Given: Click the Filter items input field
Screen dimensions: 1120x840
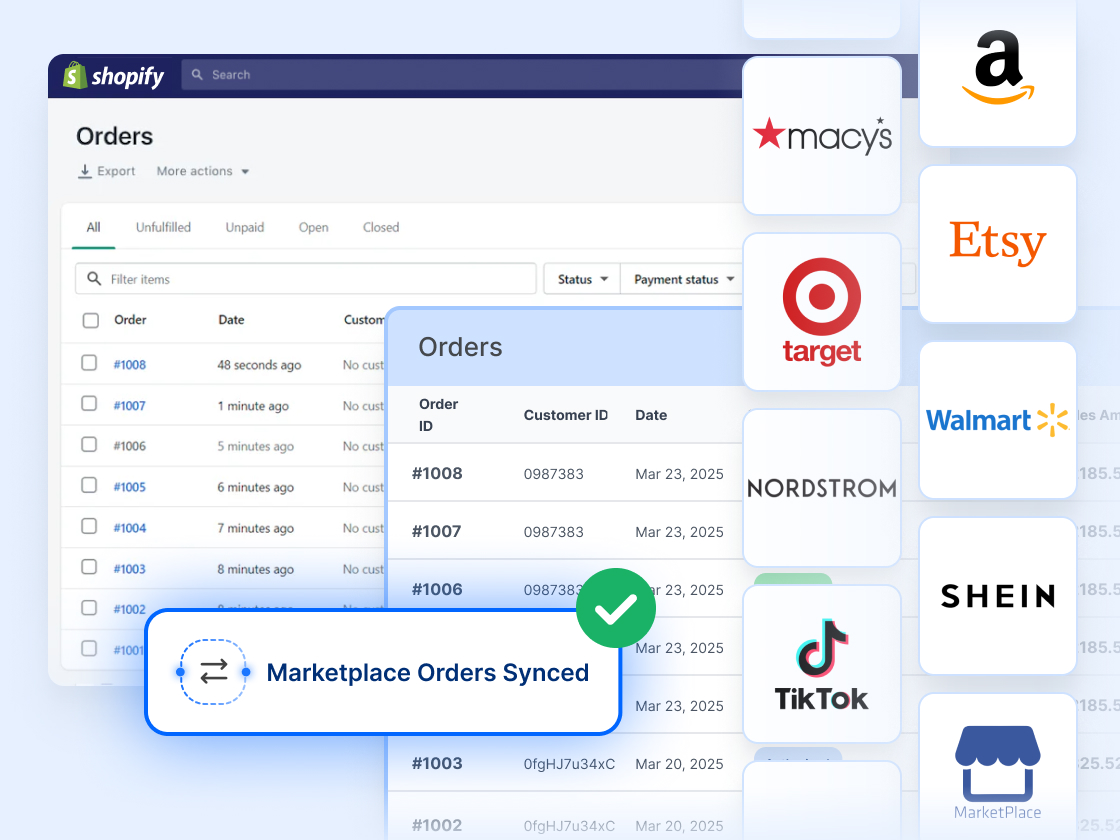Looking at the screenshot, I should pos(306,279).
